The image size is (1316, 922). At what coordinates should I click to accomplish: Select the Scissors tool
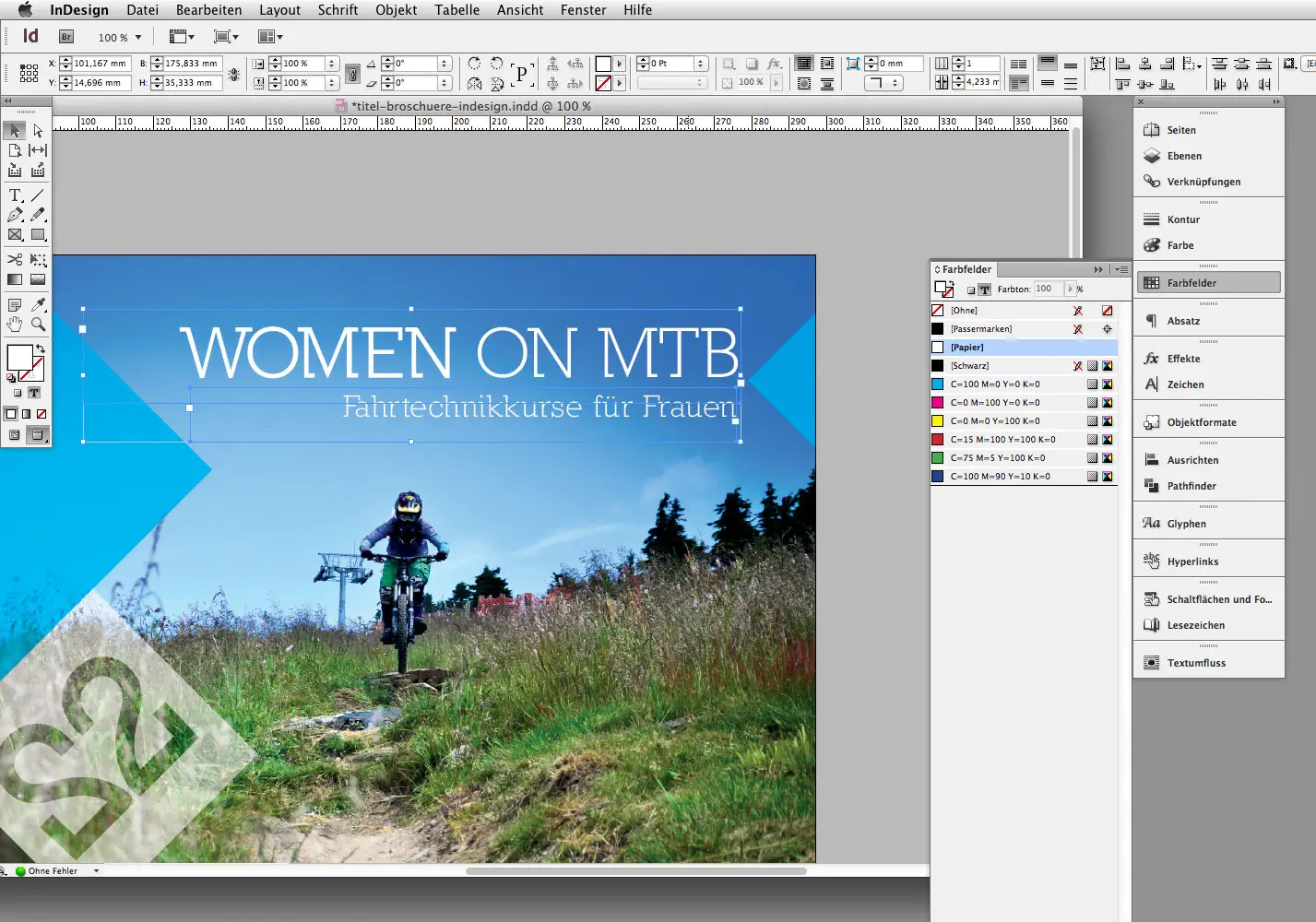click(x=14, y=259)
